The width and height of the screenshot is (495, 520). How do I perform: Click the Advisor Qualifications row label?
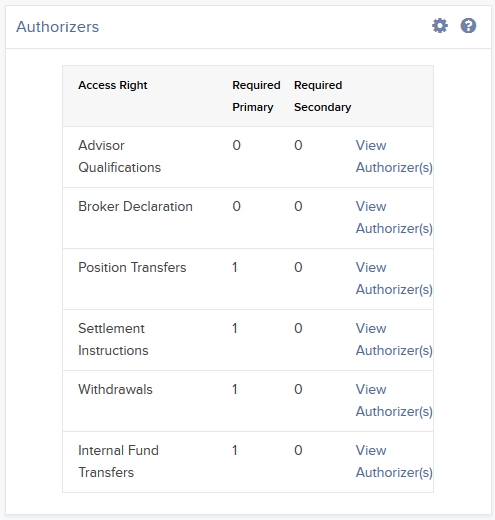coord(119,156)
